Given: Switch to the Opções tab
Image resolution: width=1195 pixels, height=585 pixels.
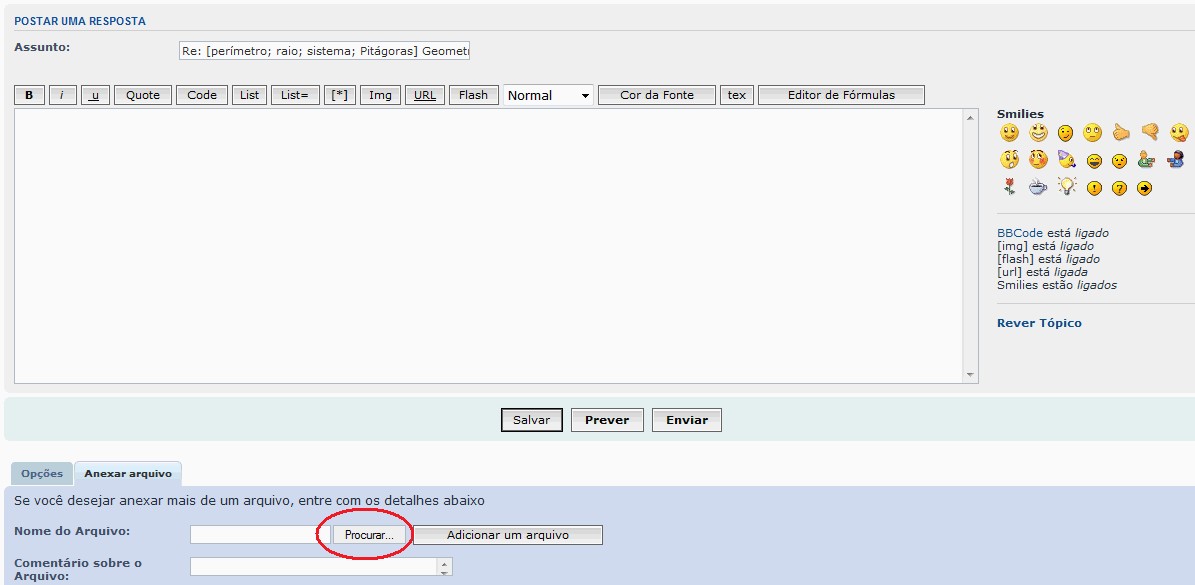Looking at the screenshot, I should 42,474.
